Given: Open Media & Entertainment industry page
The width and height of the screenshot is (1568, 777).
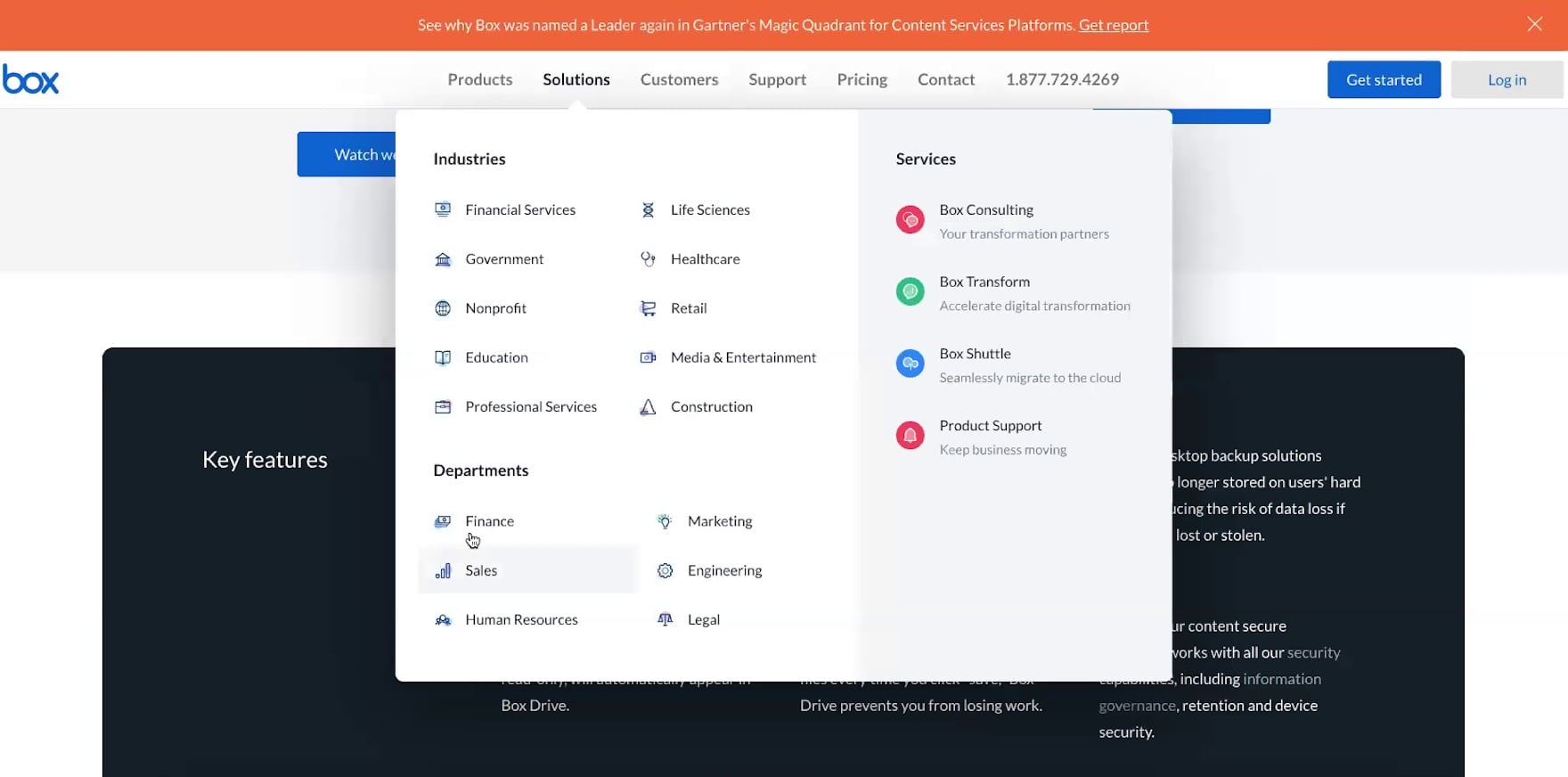Looking at the screenshot, I should [x=743, y=357].
